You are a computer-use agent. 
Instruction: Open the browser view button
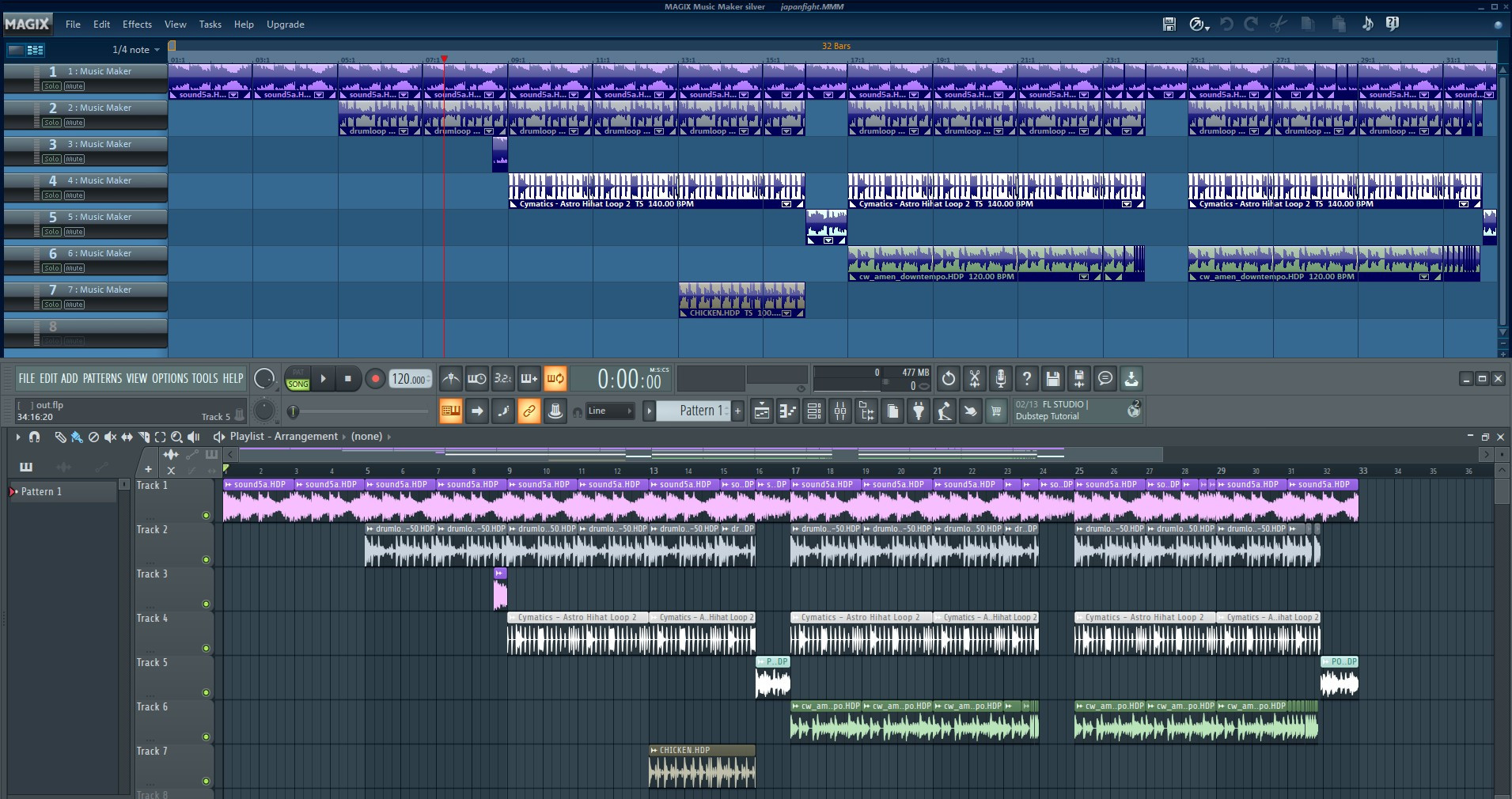(x=866, y=411)
